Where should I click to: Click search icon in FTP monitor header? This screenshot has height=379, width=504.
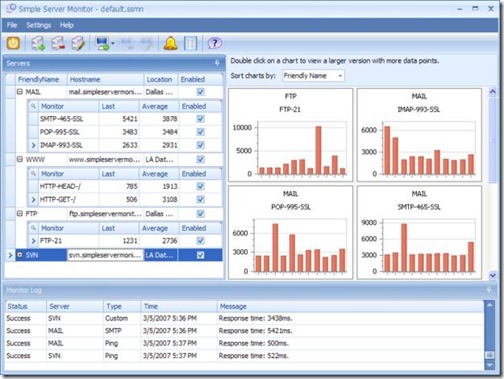pyautogui.click(x=33, y=228)
